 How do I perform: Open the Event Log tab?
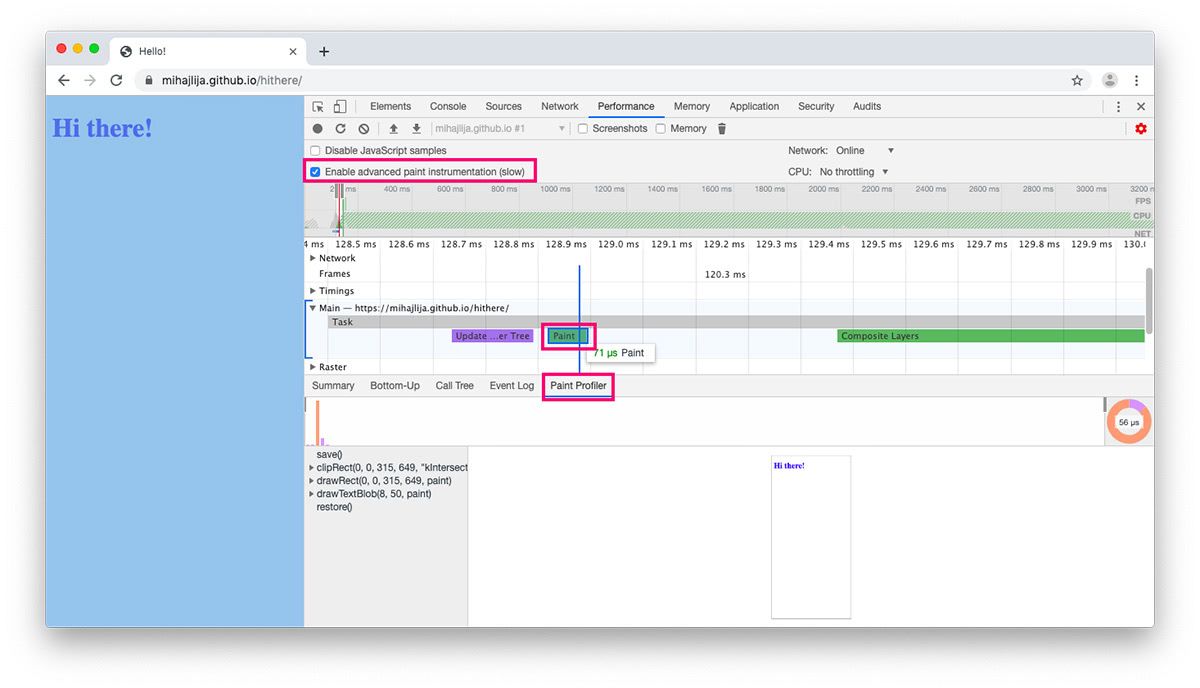pyautogui.click(x=511, y=385)
